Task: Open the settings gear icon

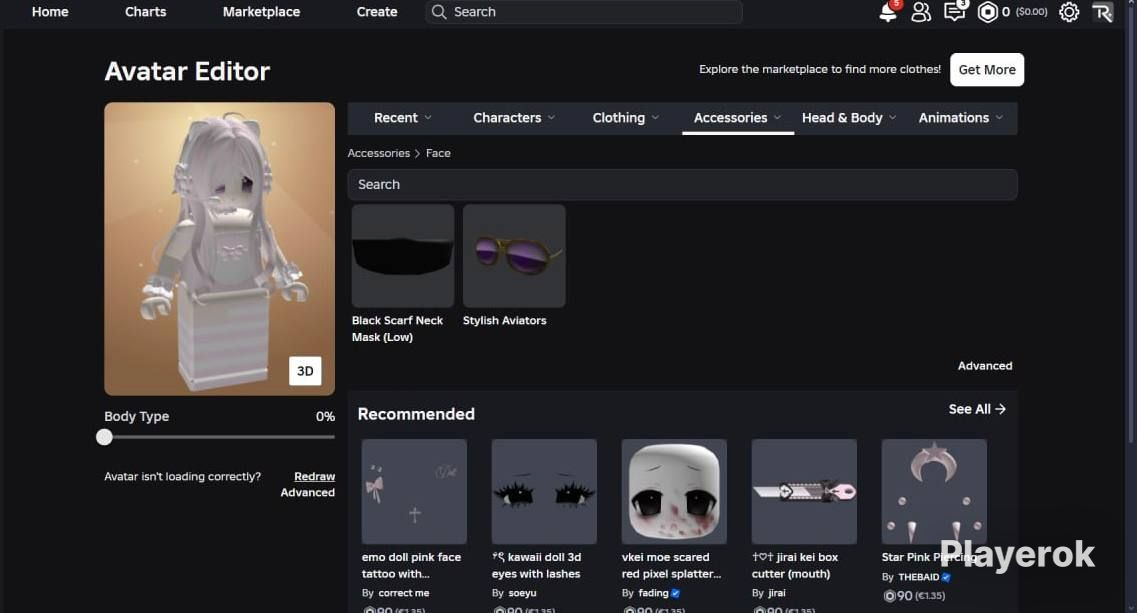Action: [1069, 12]
